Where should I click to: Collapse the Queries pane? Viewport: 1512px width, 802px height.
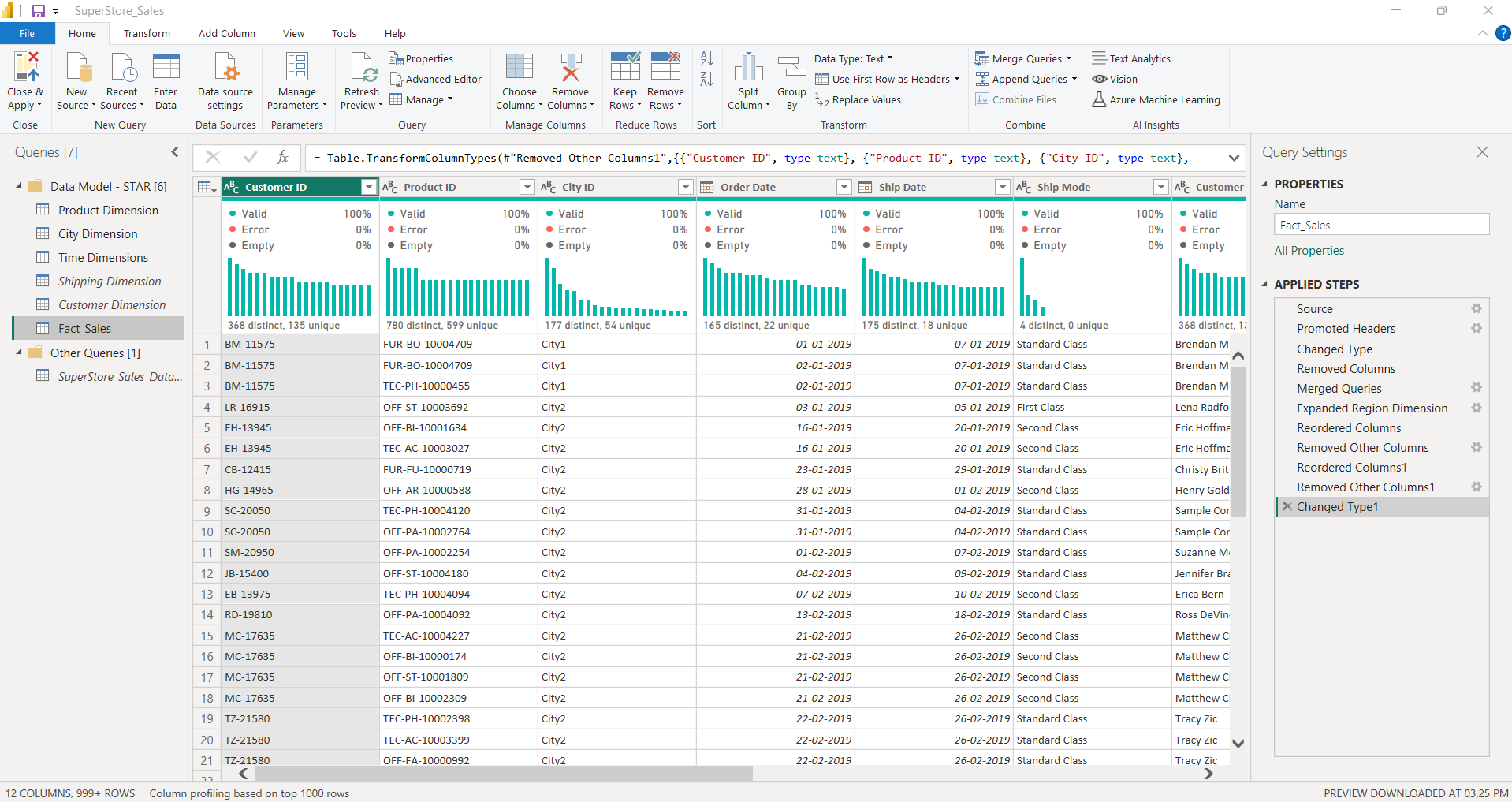coord(175,152)
